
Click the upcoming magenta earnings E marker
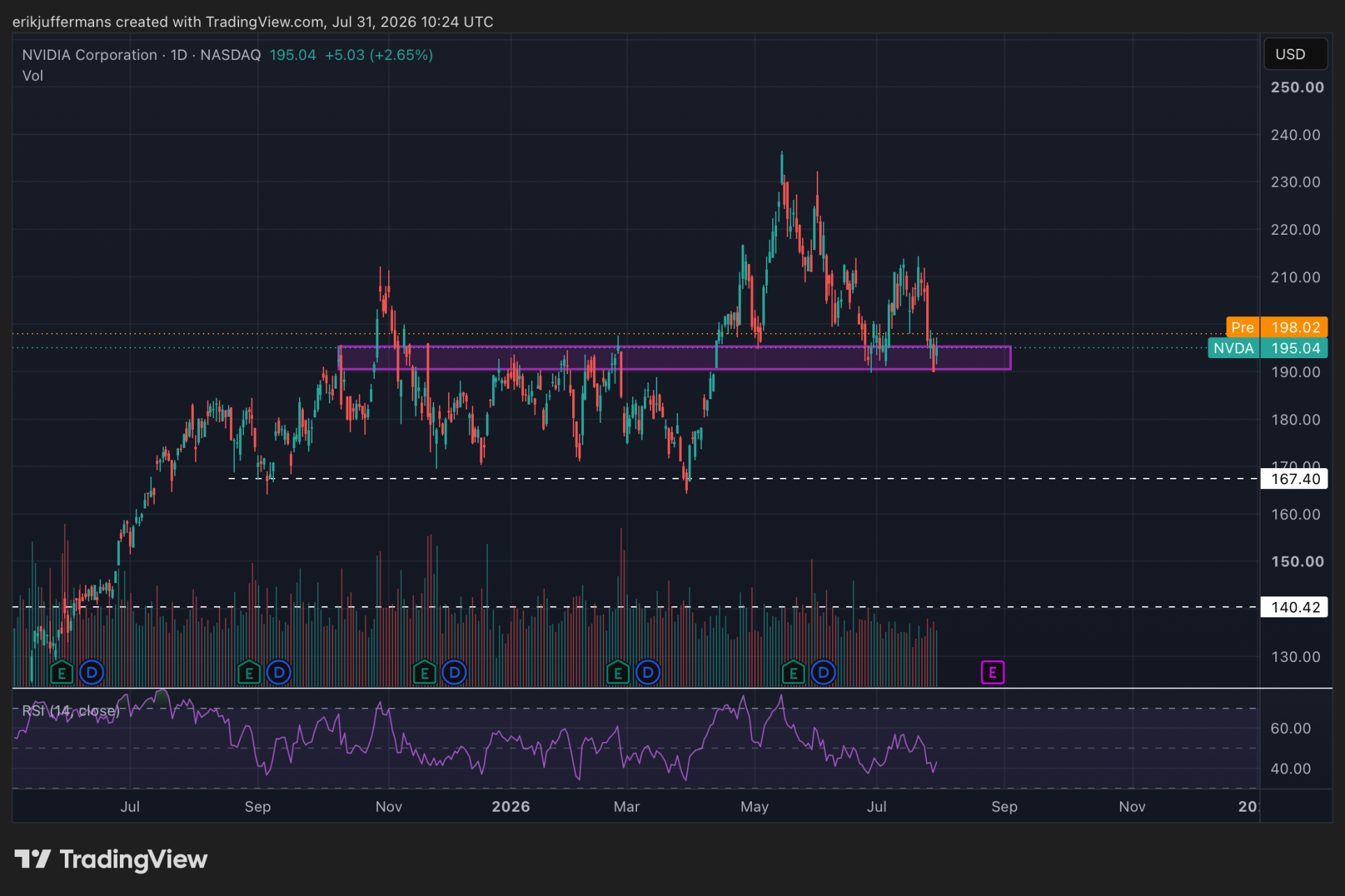click(992, 672)
